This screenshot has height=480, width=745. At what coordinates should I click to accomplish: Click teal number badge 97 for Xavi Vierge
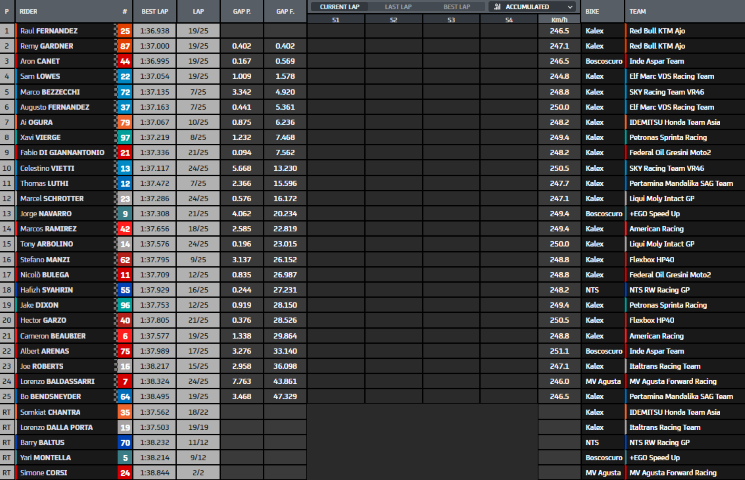click(125, 137)
